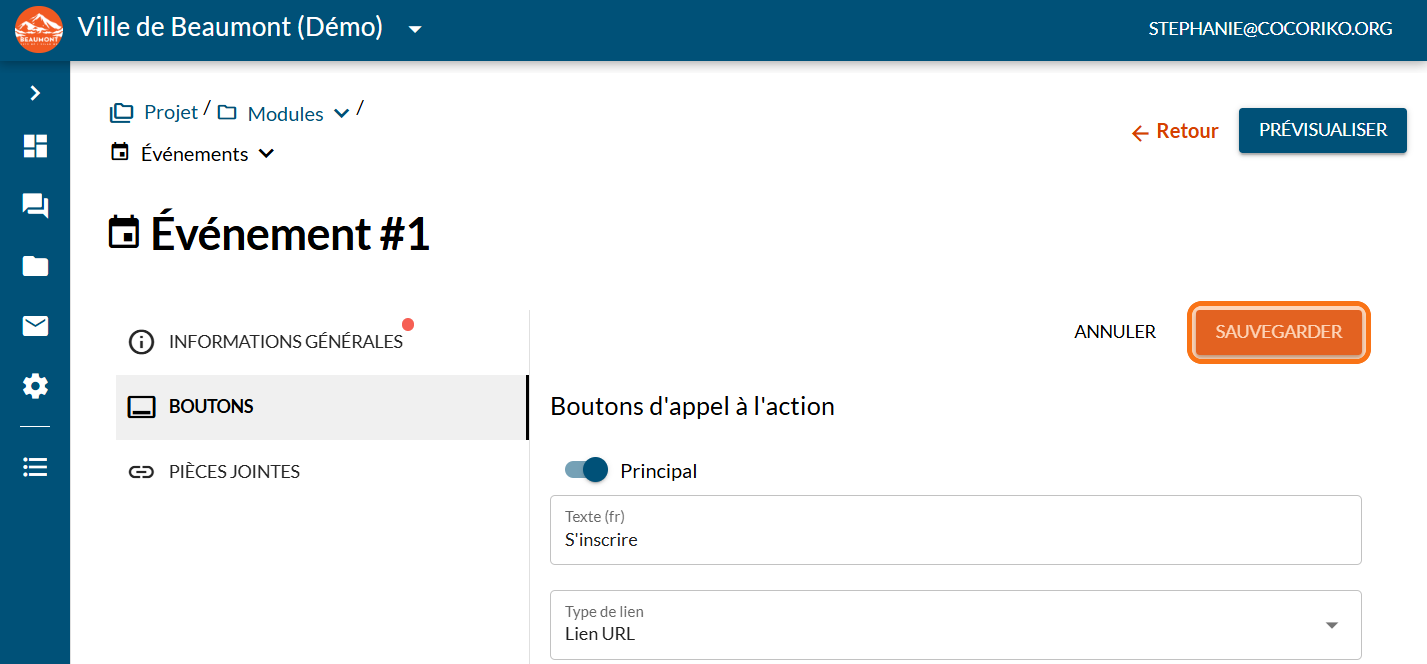
Task: Open the dashboard icon in sidebar
Action: point(35,146)
